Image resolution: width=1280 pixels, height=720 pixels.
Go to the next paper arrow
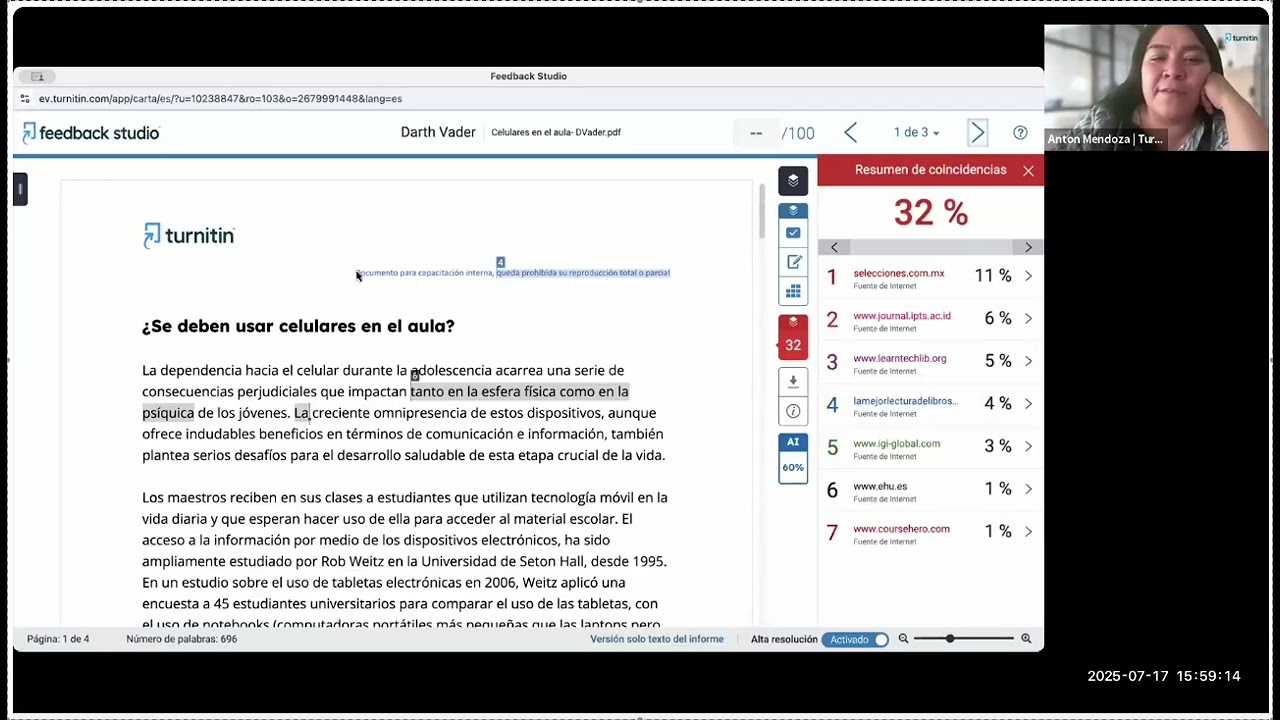(x=978, y=132)
